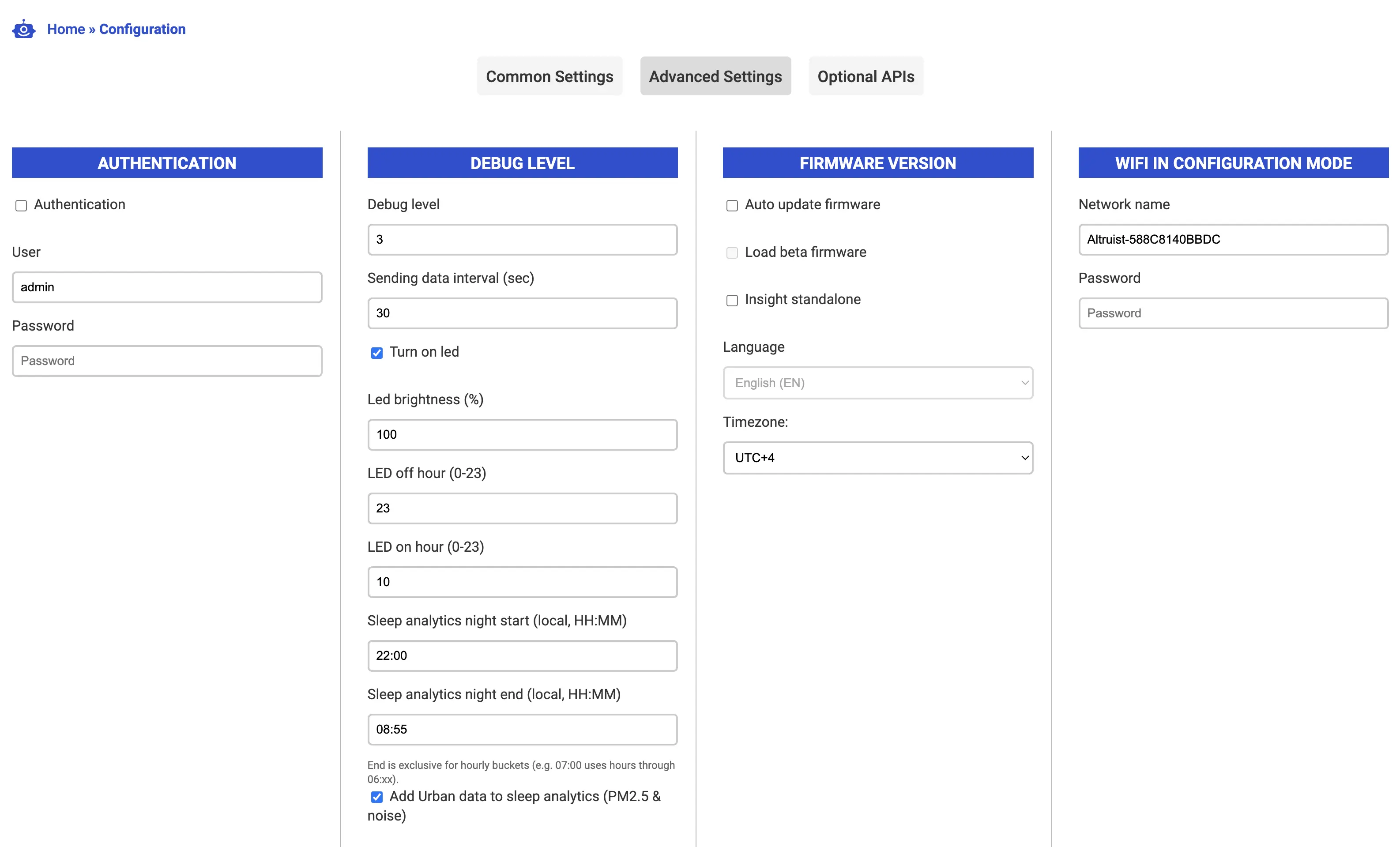Screen dimensions: 1400x847
Task: Edit the Led brightness percentage field
Action: tap(522, 435)
